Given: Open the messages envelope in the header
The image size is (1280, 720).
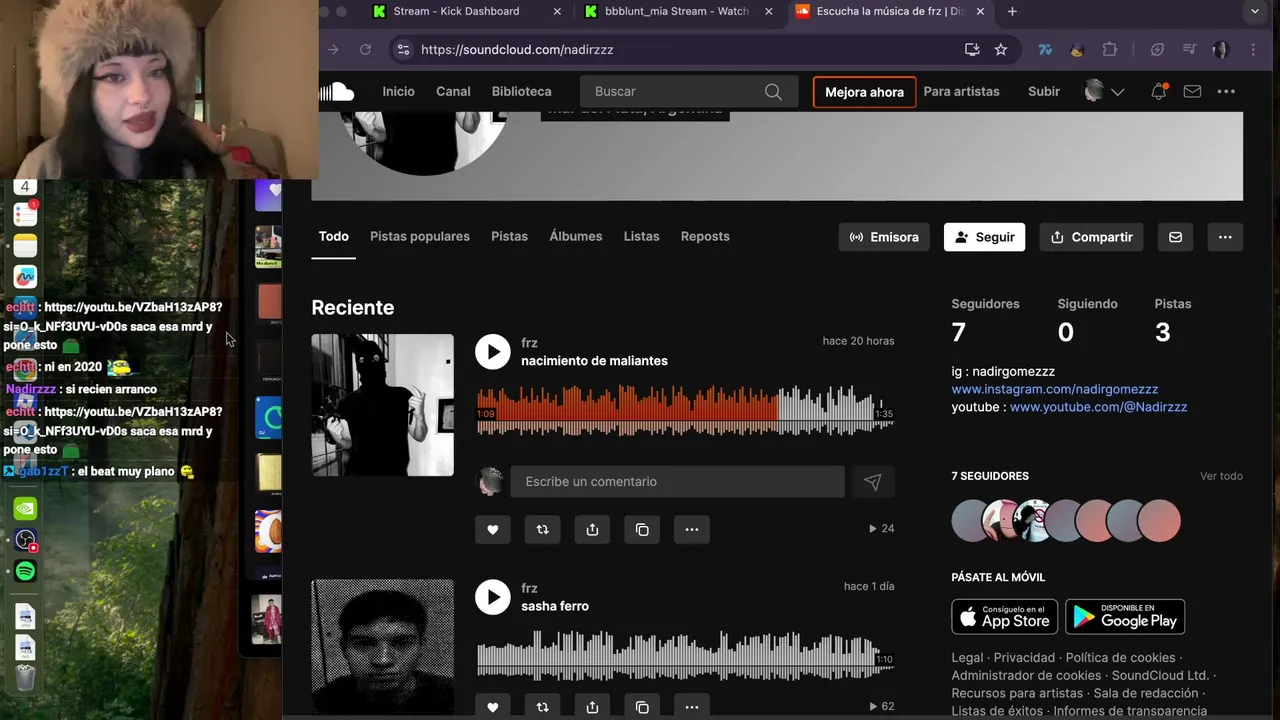Looking at the screenshot, I should [x=1192, y=91].
